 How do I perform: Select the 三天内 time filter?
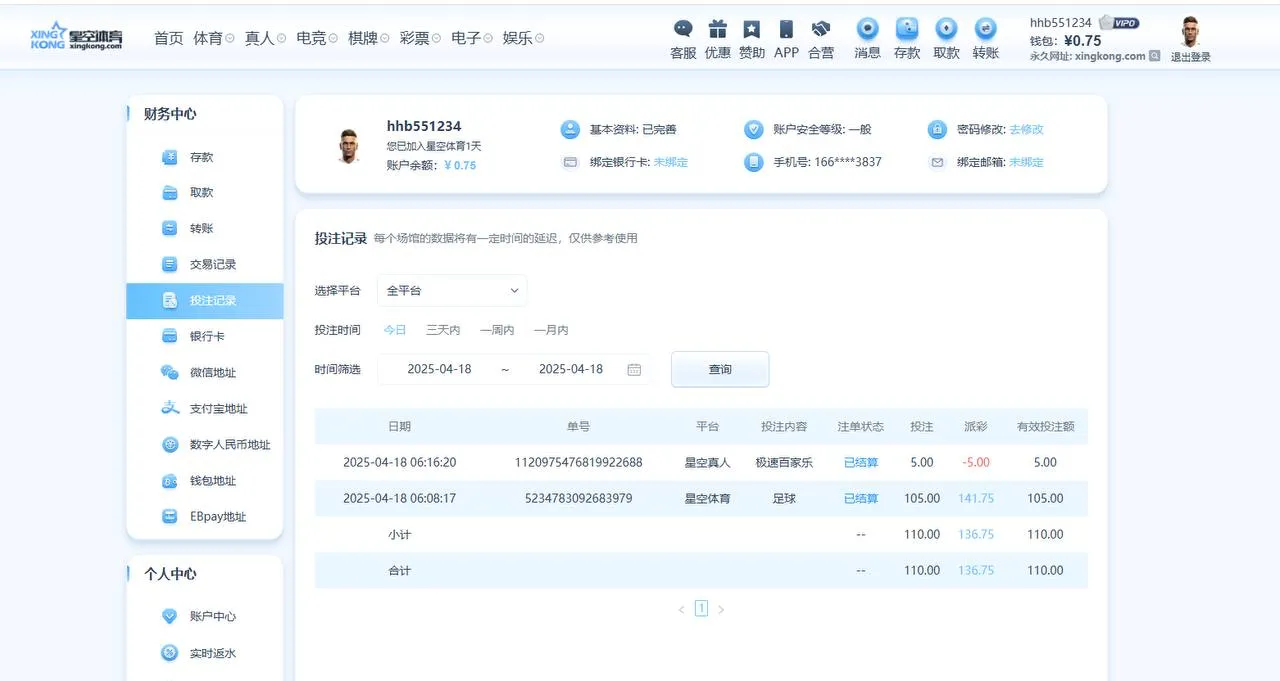point(442,330)
